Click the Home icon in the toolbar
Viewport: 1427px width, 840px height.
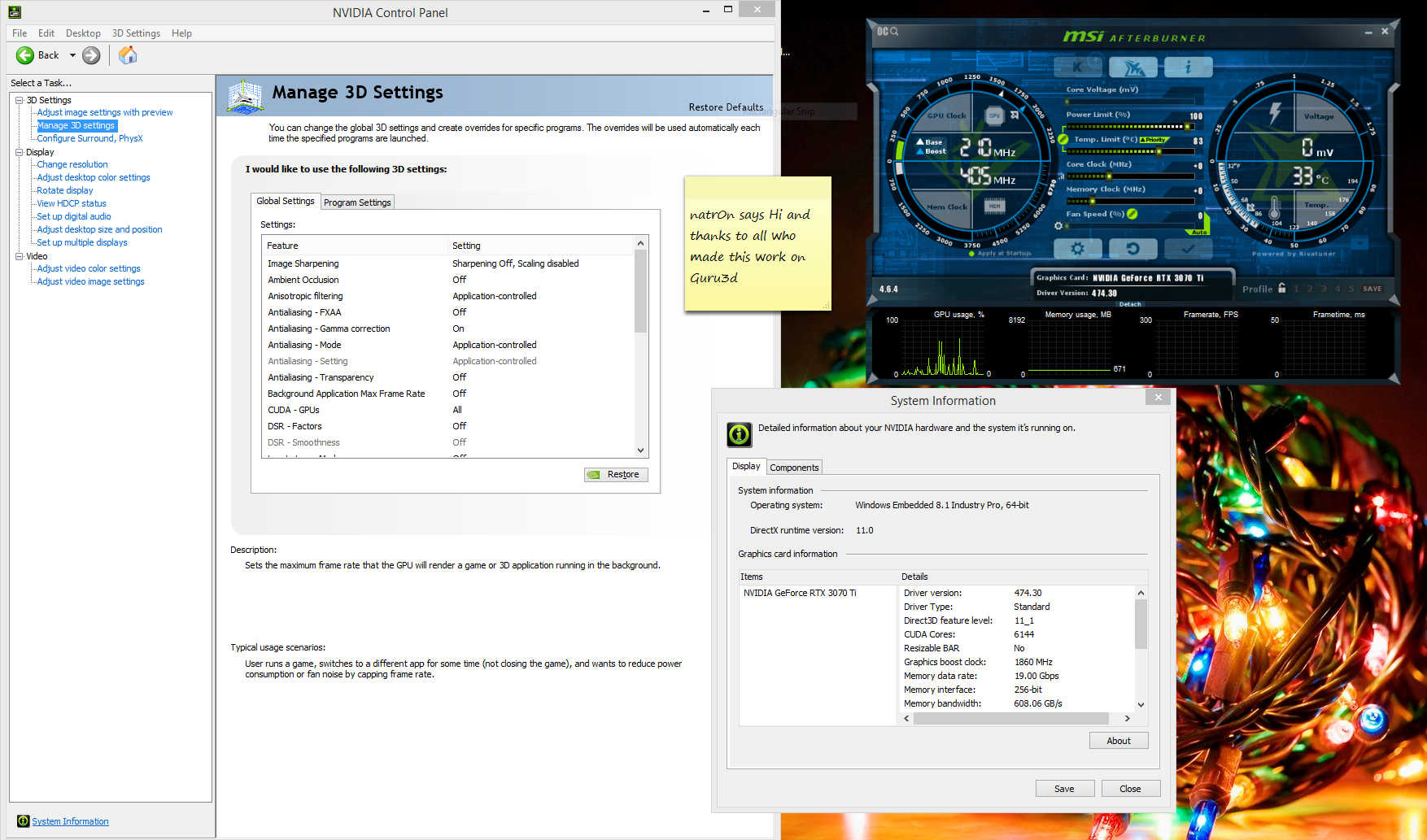pyautogui.click(x=128, y=55)
